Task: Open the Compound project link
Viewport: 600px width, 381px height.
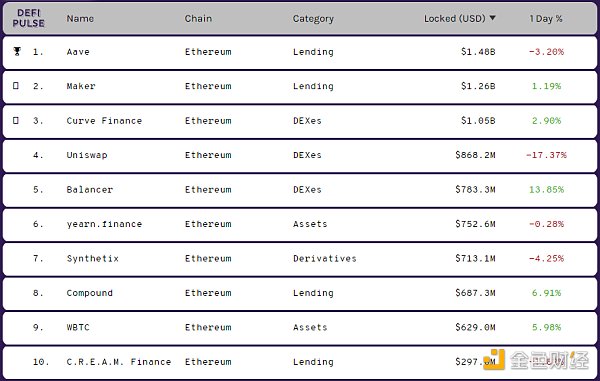Action: click(x=90, y=293)
